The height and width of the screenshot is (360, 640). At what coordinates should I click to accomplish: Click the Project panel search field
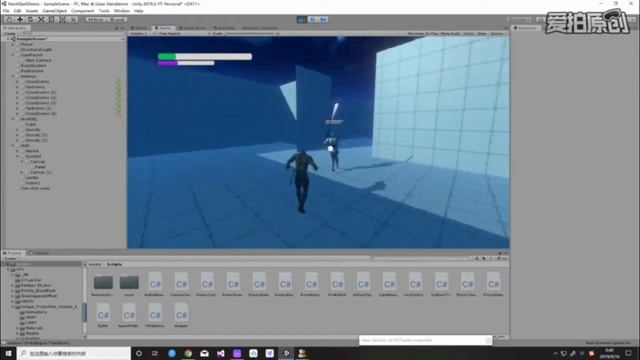point(422,258)
